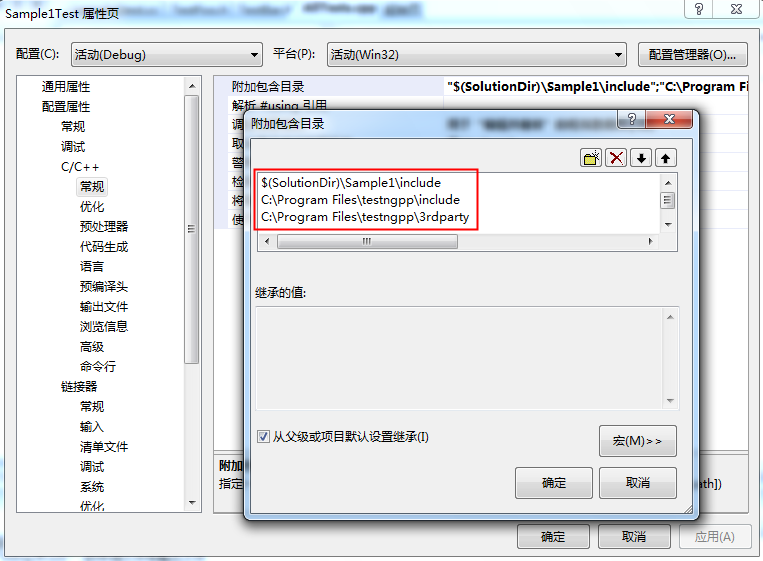Click the horizontal scroll right arrow in the directory list

(x=651, y=241)
